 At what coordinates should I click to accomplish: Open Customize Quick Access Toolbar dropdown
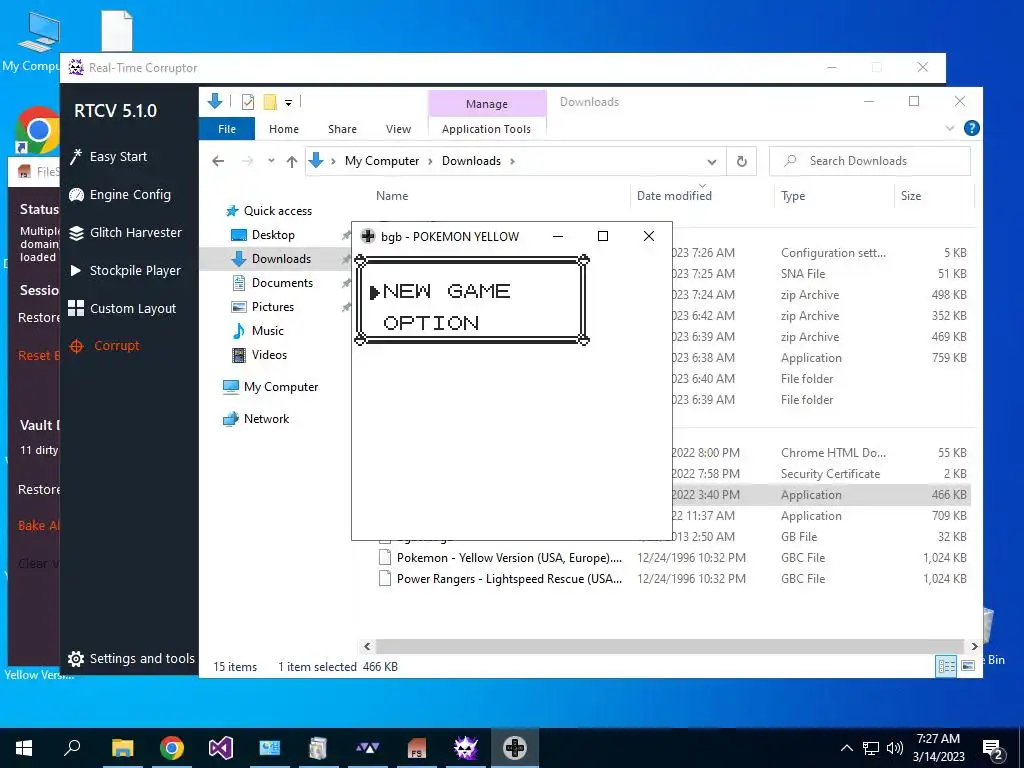(x=288, y=103)
